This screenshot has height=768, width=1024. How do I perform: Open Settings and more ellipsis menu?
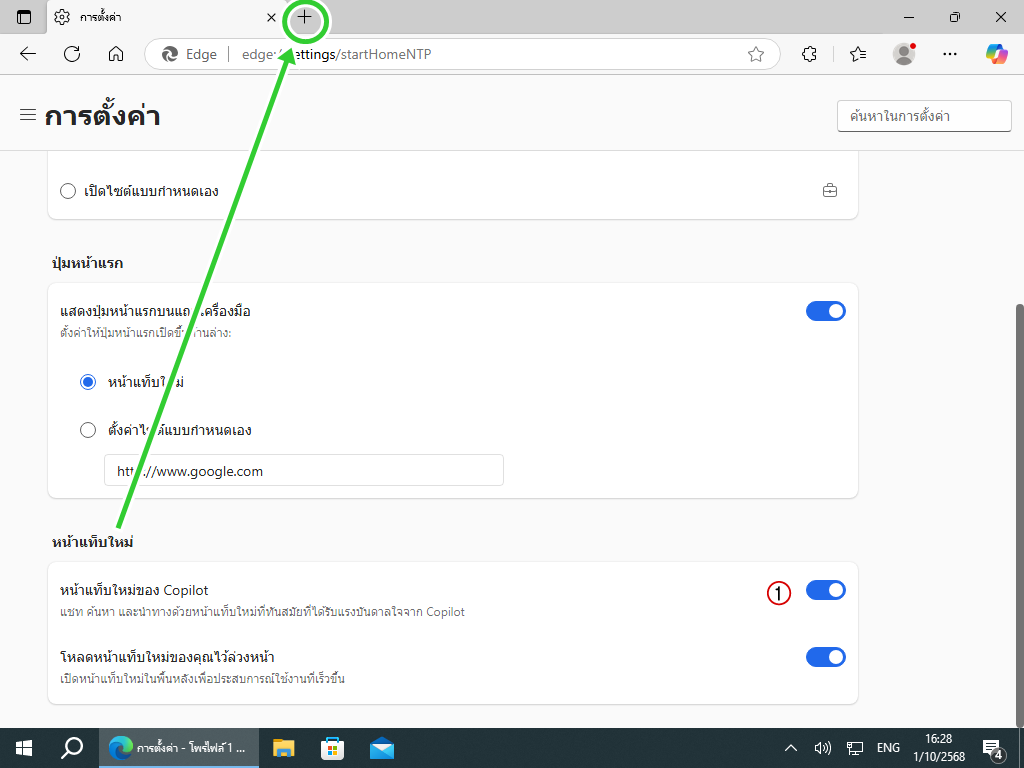950,54
